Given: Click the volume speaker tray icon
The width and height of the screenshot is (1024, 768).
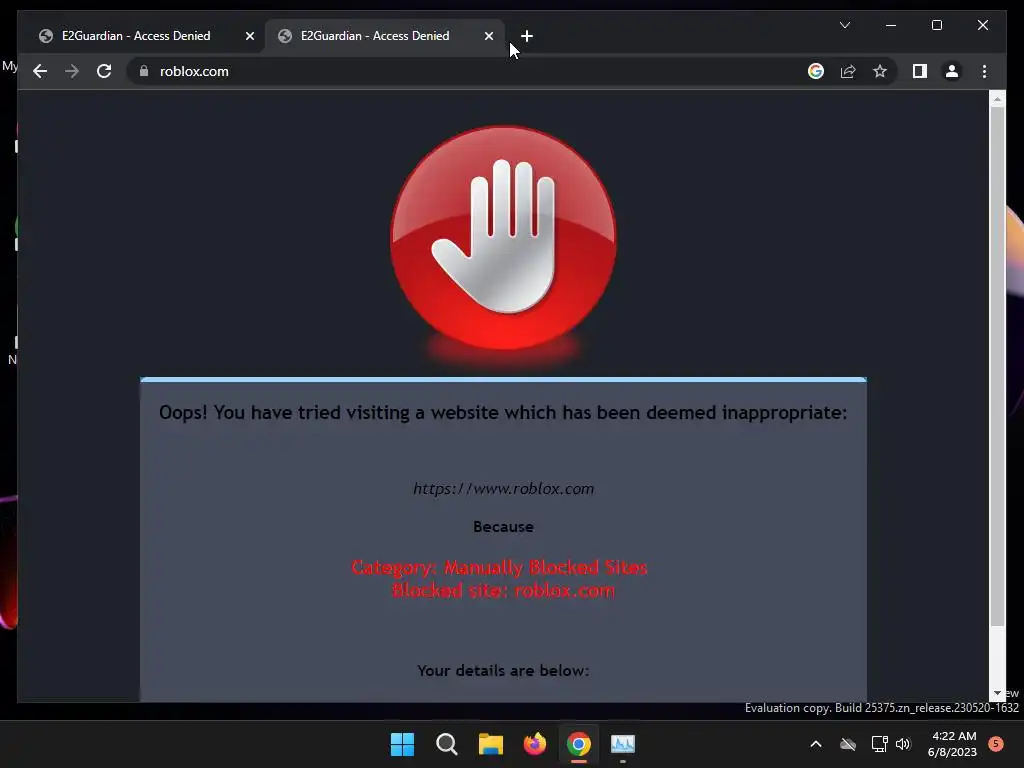Looking at the screenshot, I should pyautogui.click(x=903, y=744).
